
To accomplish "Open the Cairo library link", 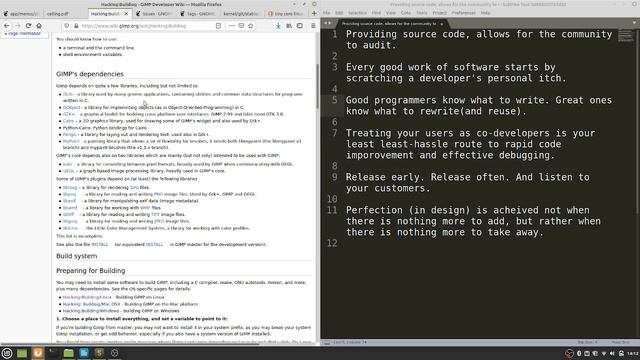I will click(x=68, y=121).
